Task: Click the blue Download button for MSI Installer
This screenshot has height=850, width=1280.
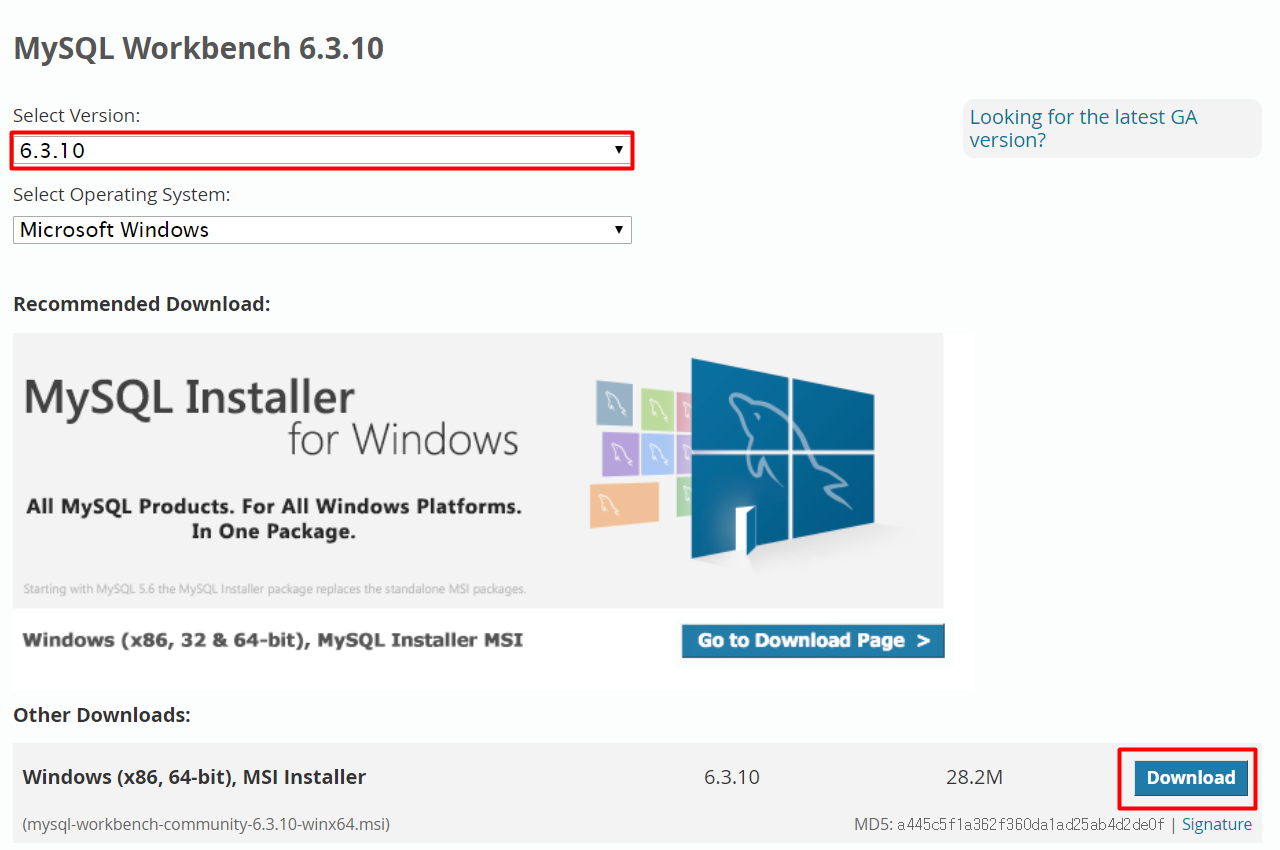Action: click(x=1191, y=778)
